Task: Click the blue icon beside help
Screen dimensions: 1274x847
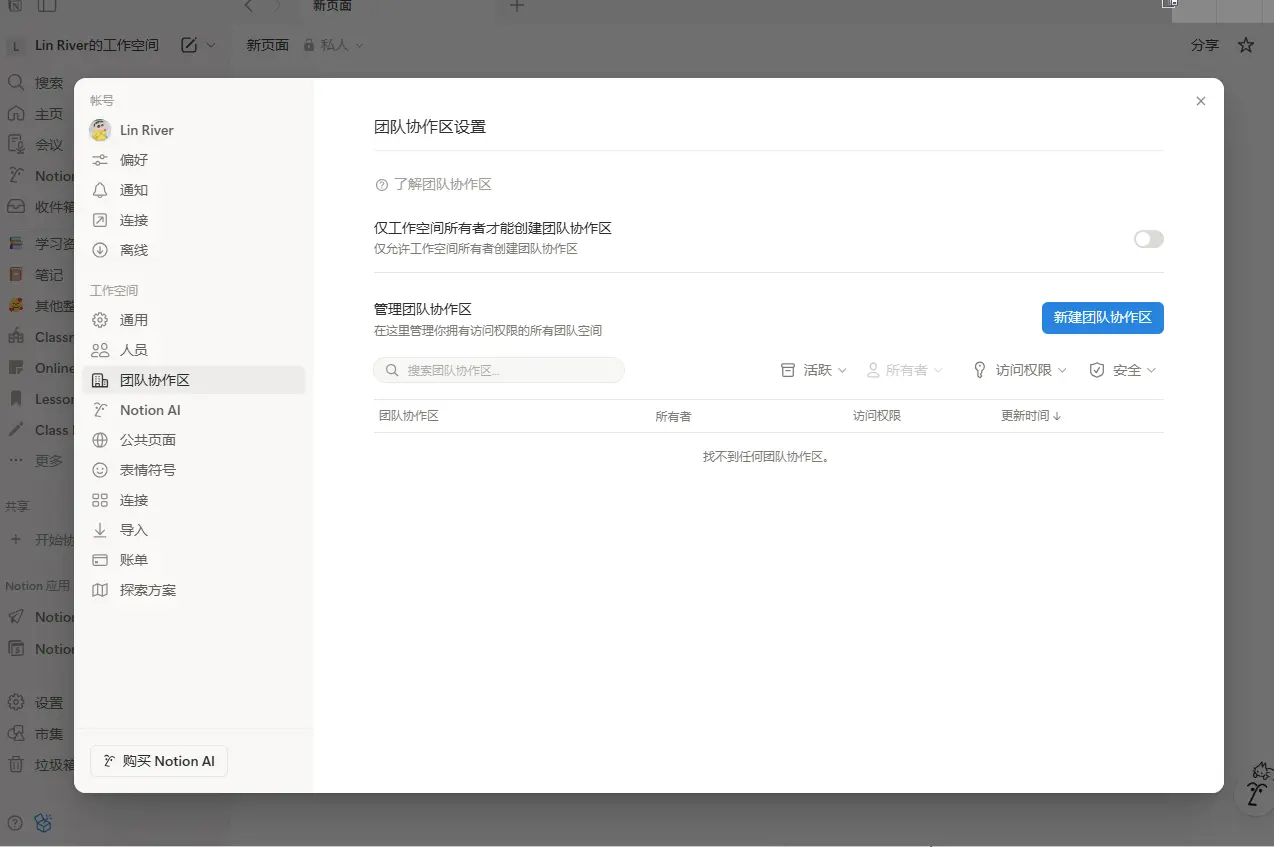Action: 43,823
